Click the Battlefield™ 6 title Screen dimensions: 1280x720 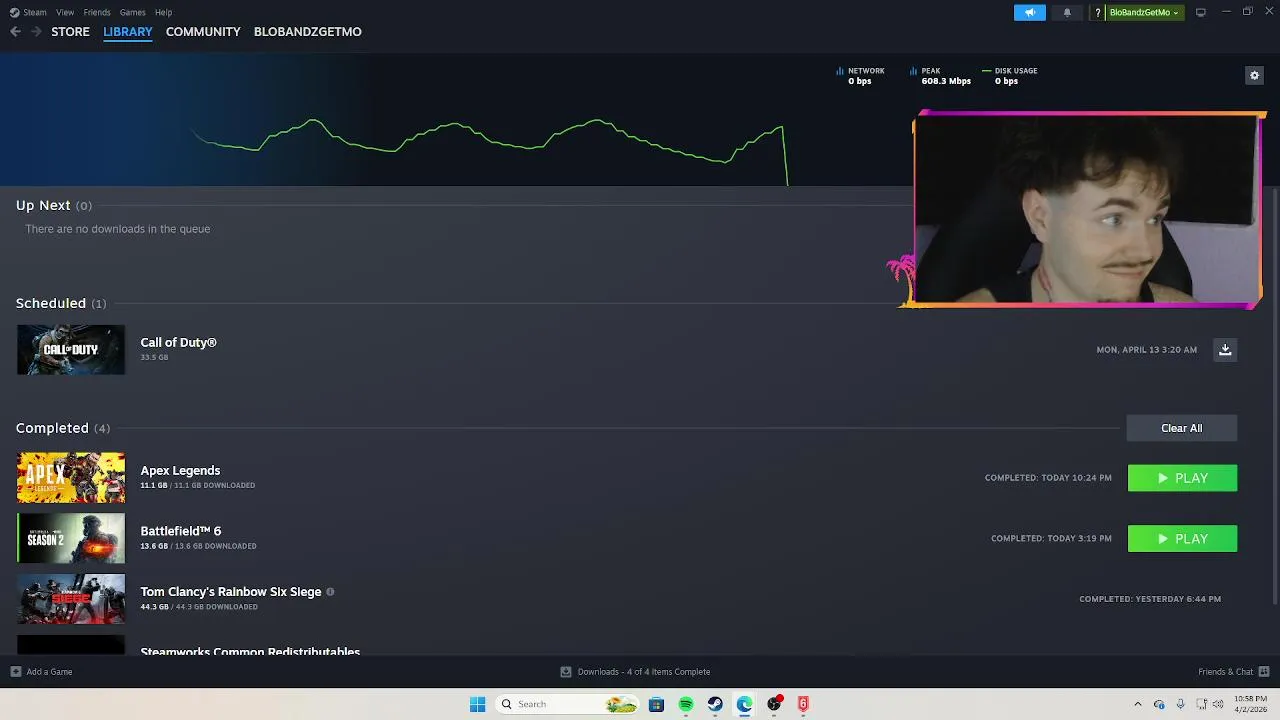tap(181, 531)
